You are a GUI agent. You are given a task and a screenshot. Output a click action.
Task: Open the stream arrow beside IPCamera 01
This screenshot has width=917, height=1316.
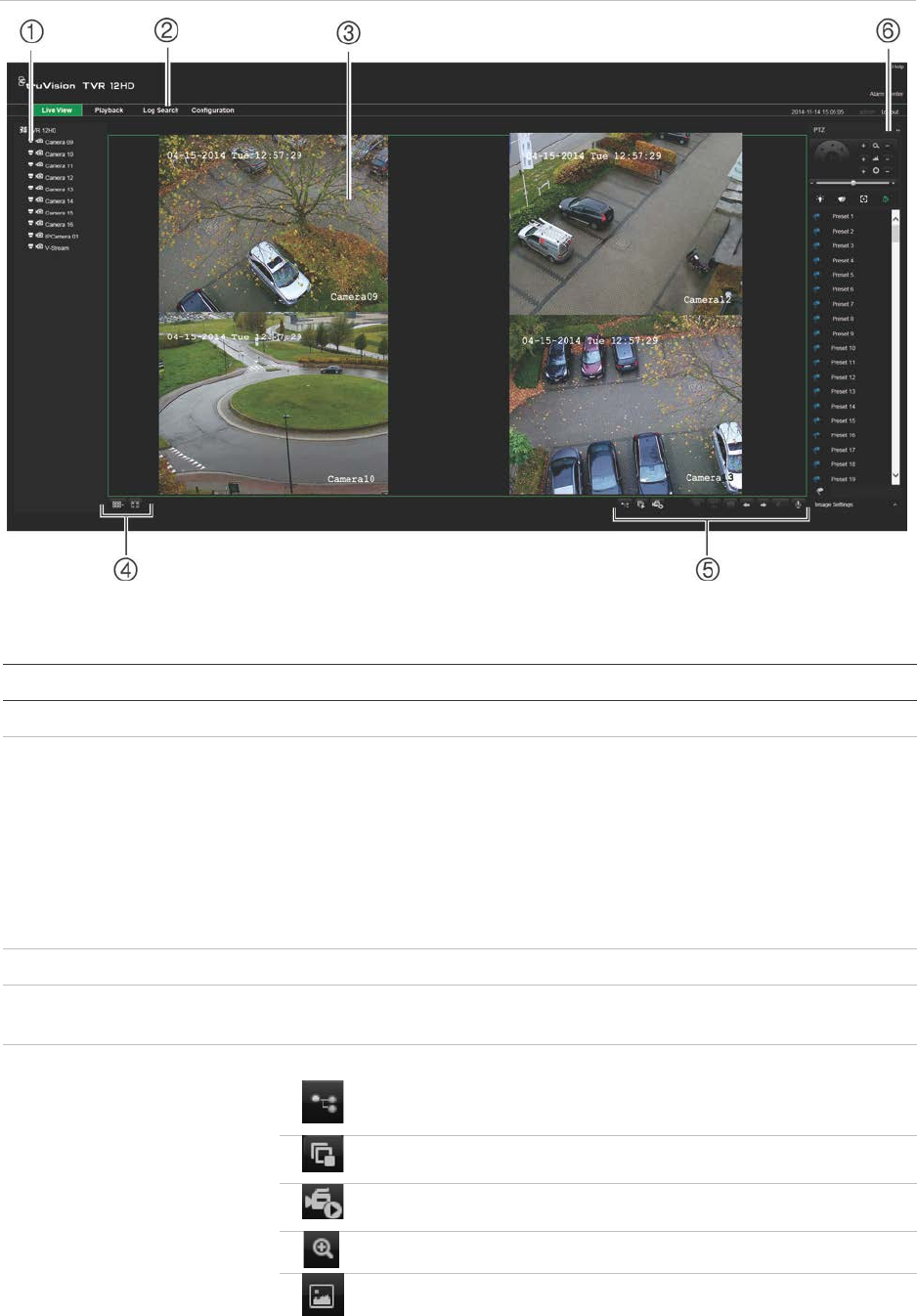click(x=30, y=236)
